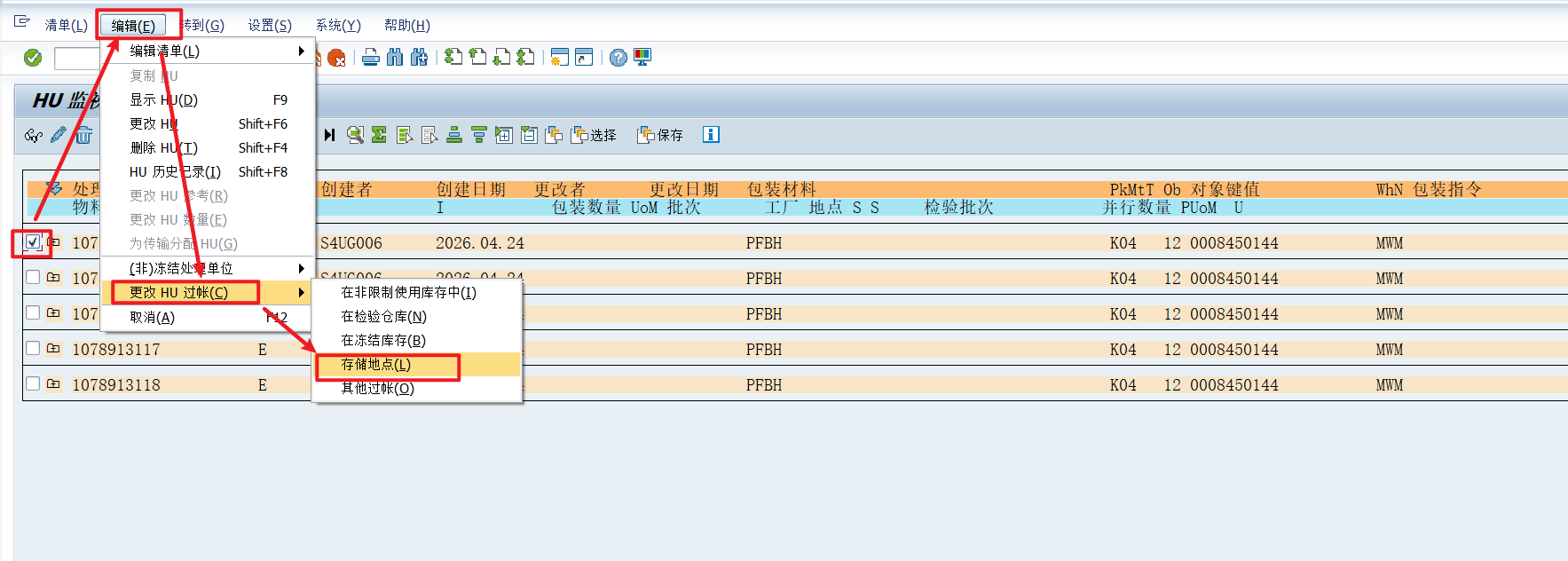
Task: Select 取消(A) menu entry
Action: coord(209,317)
